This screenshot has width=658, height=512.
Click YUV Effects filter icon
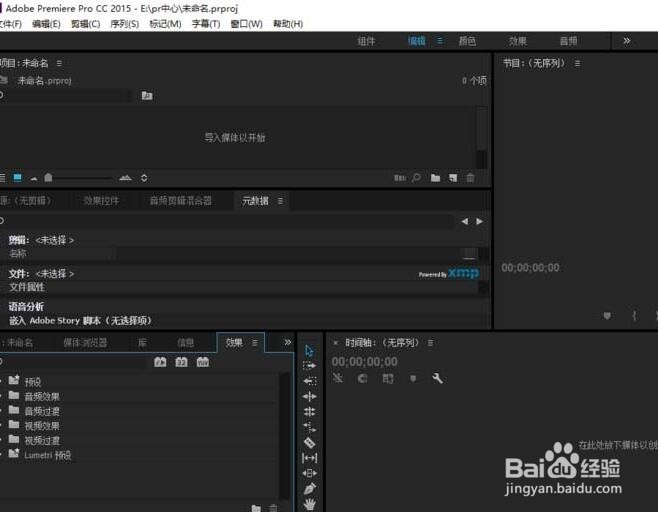tap(203, 362)
